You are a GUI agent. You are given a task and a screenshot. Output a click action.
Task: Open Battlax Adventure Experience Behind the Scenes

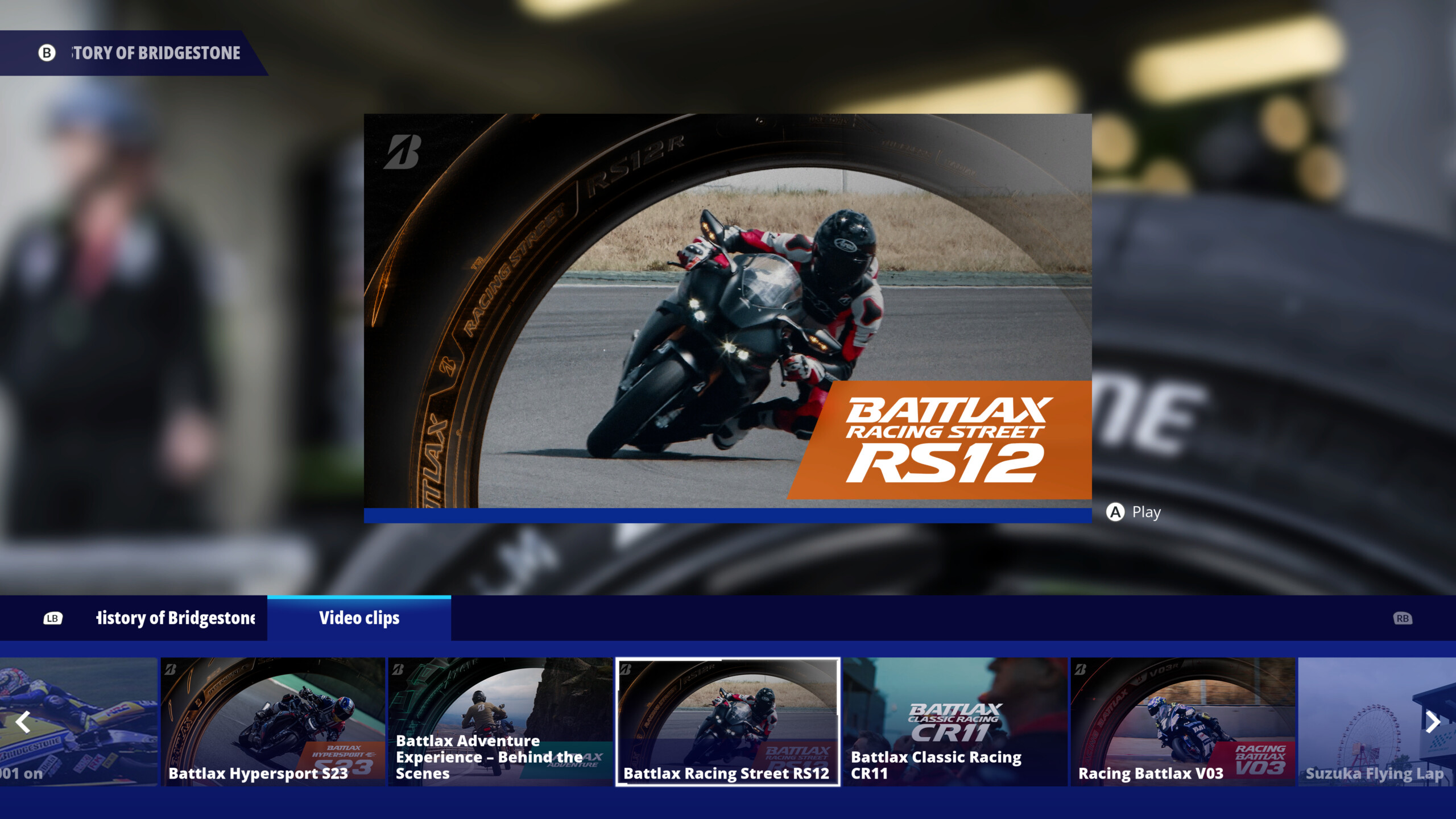tap(500, 721)
